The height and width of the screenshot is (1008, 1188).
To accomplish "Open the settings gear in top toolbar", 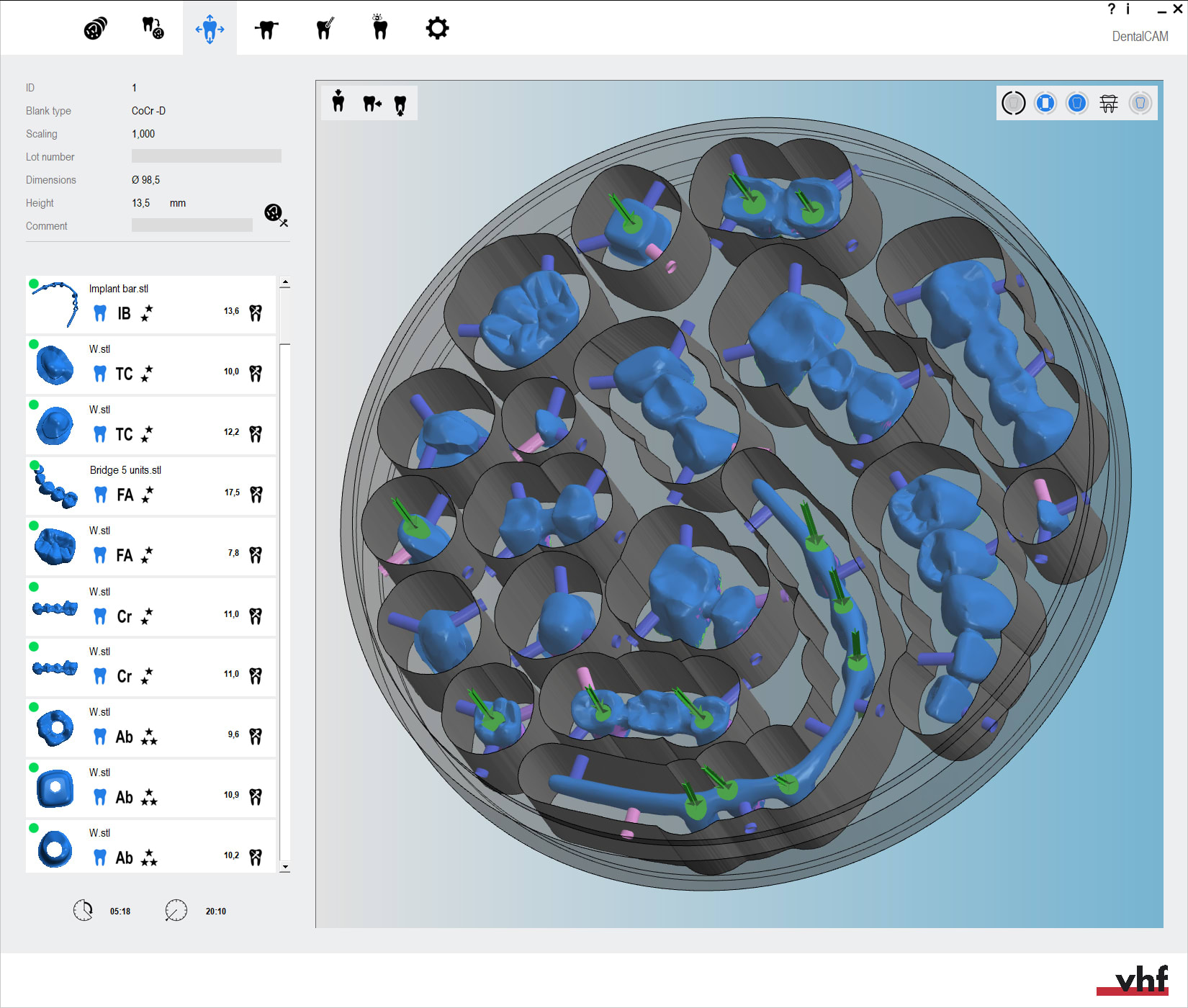I will click(x=437, y=29).
